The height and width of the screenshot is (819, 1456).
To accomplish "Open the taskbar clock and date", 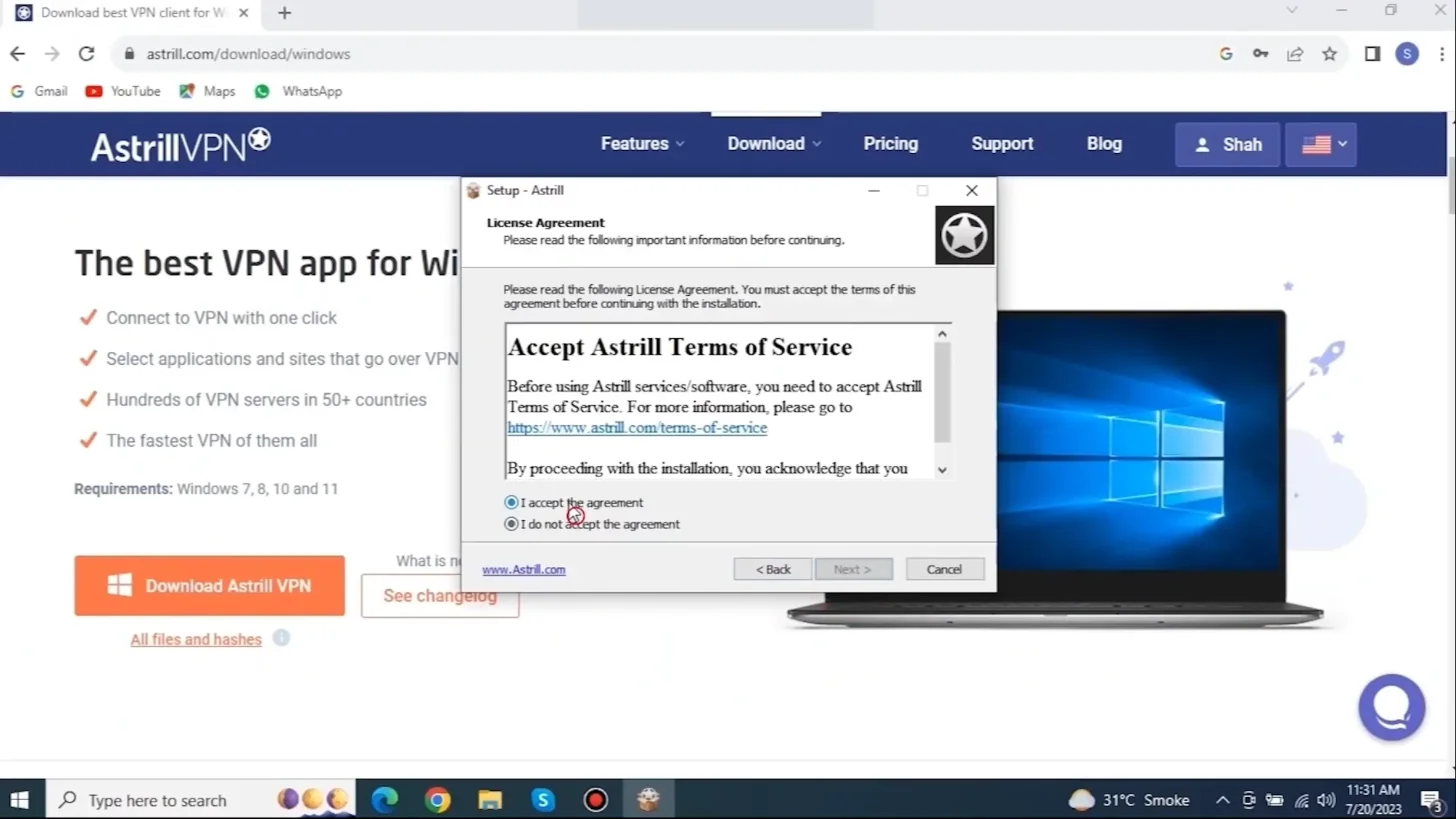I will coord(1373,799).
